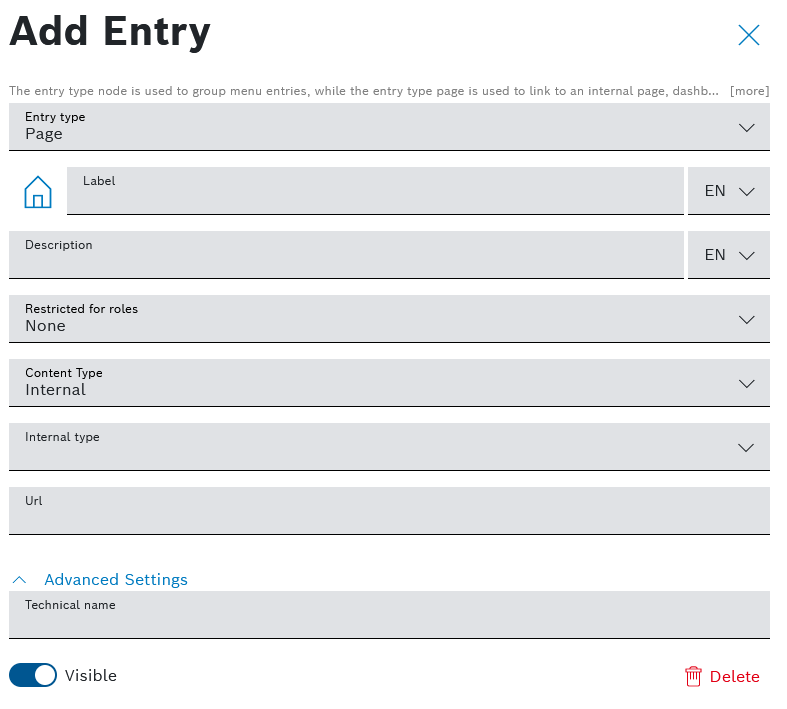Click the red trash can icon
Image resolution: width=787 pixels, height=709 pixels.
(693, 677)
